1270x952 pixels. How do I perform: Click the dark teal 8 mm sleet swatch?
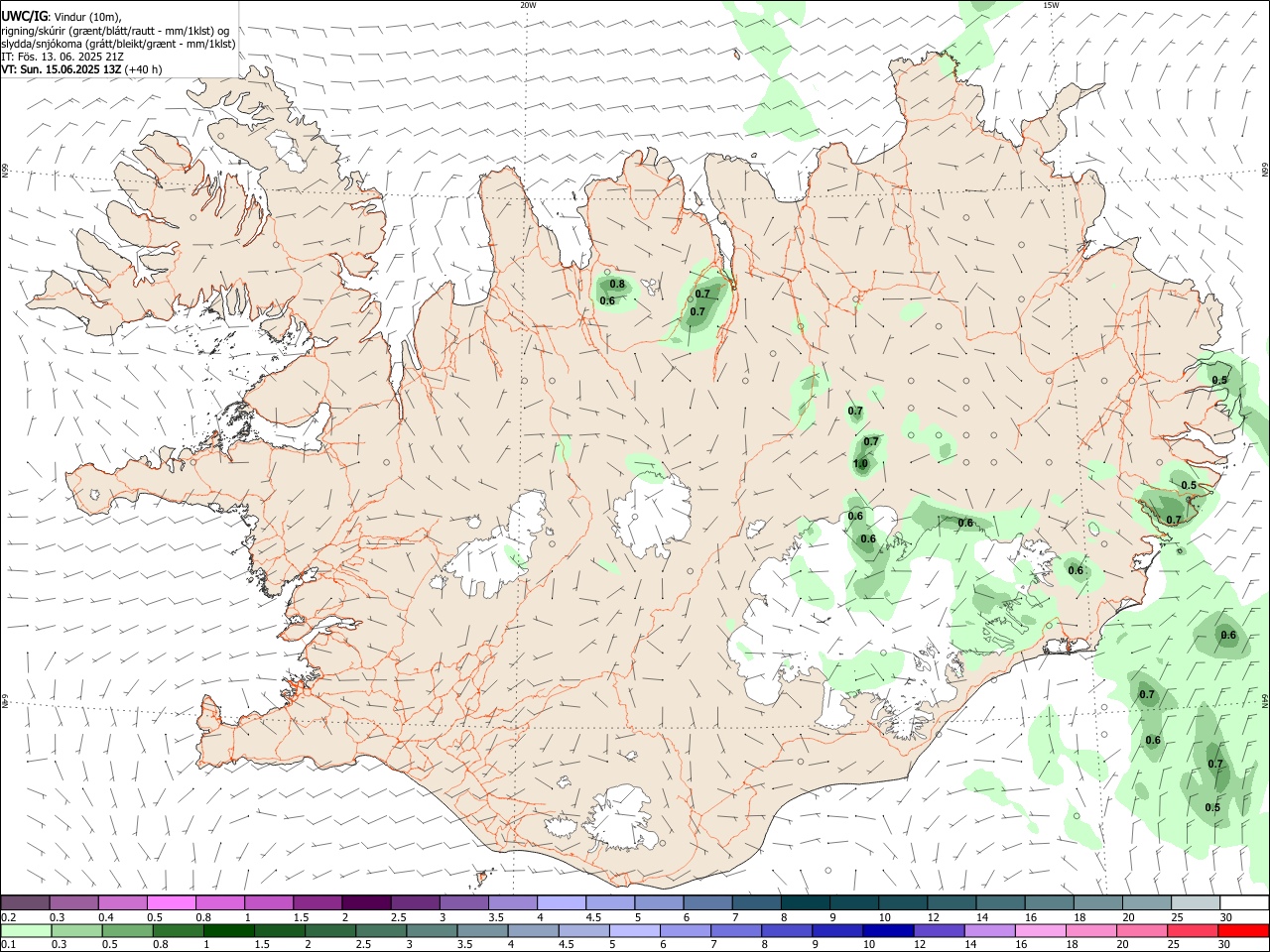tap(805, 902)
